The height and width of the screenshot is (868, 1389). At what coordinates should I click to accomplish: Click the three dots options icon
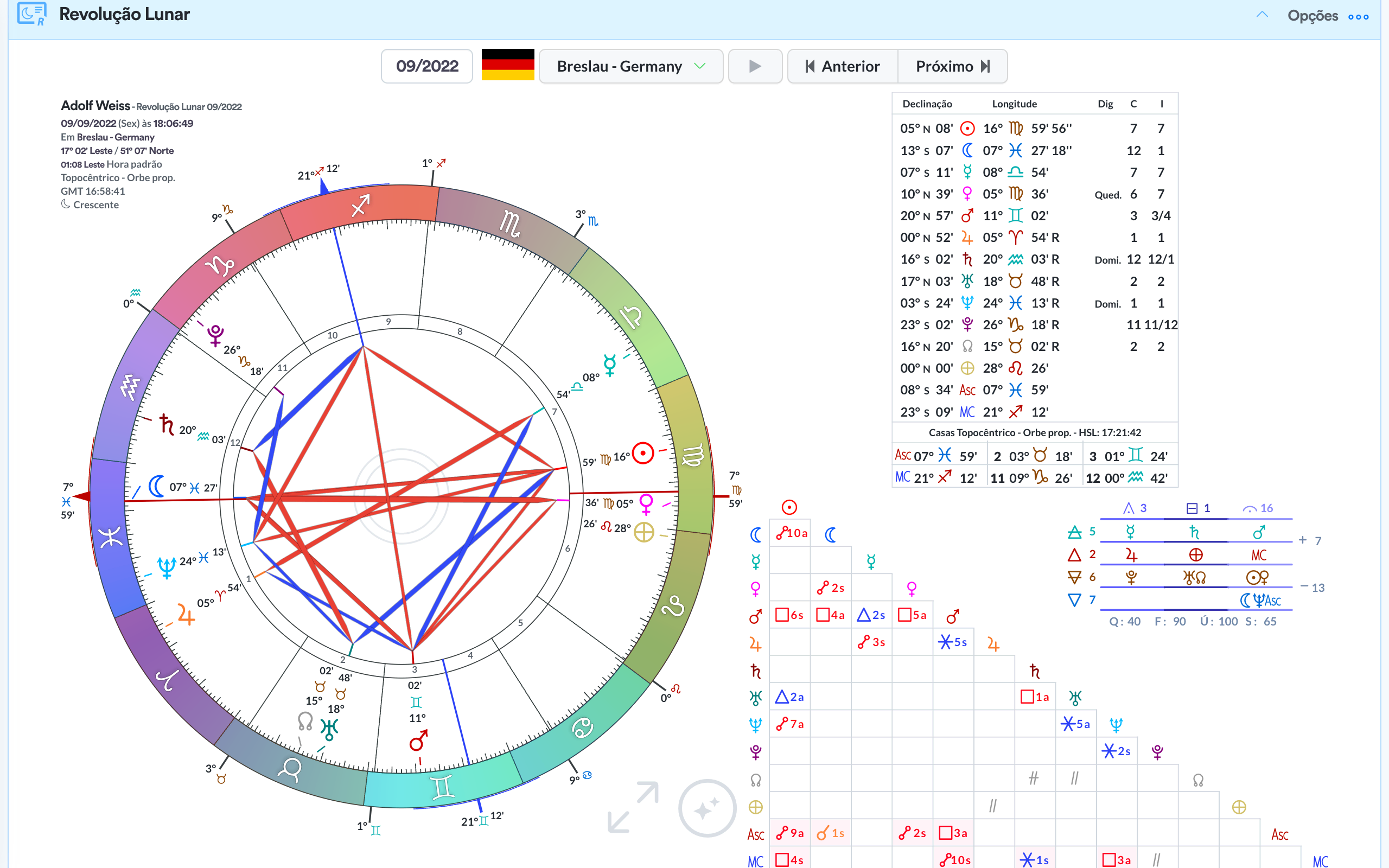1359,17
